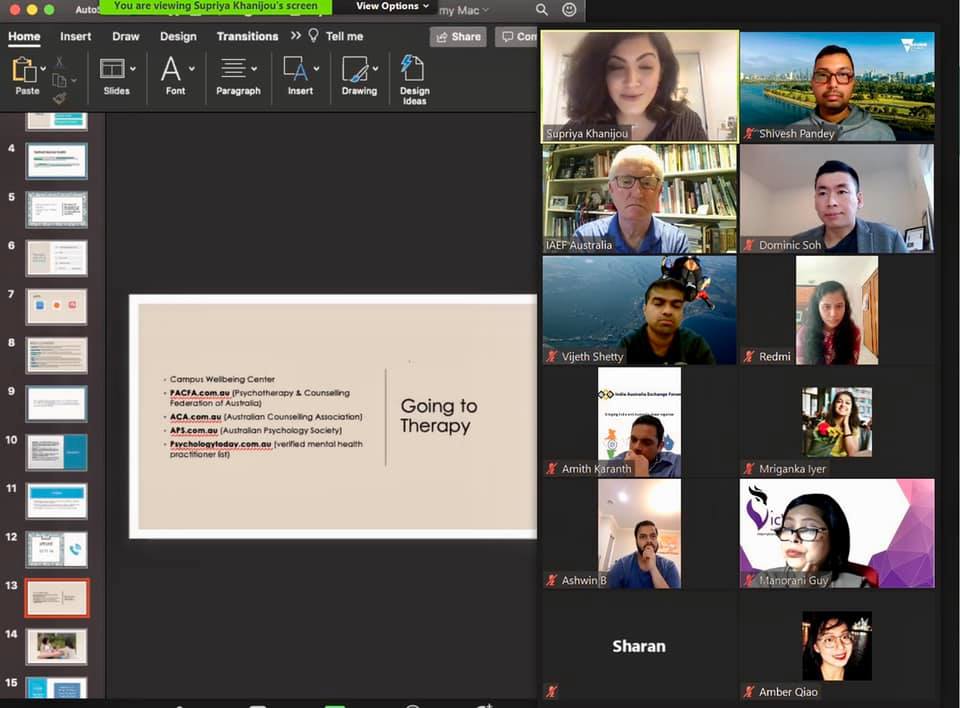The image size is (960, 708).
Task: Select slide 14 thumbnail
Action: [x=57, y=646]
